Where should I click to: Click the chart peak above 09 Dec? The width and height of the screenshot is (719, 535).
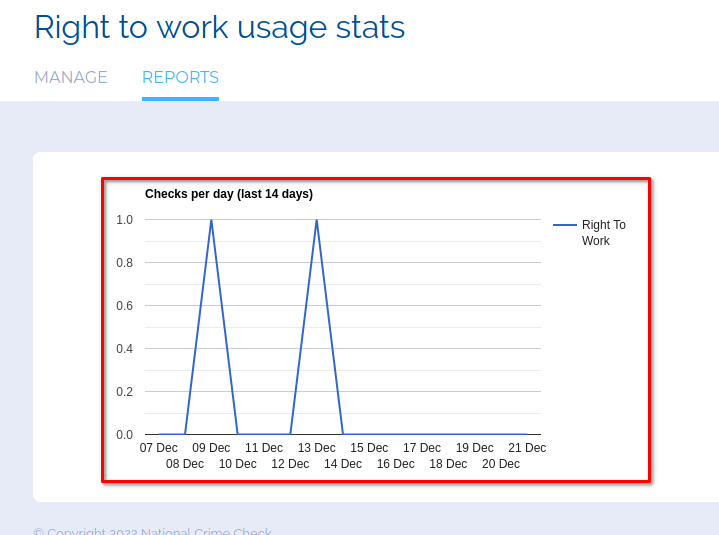[x=211, y=221]
